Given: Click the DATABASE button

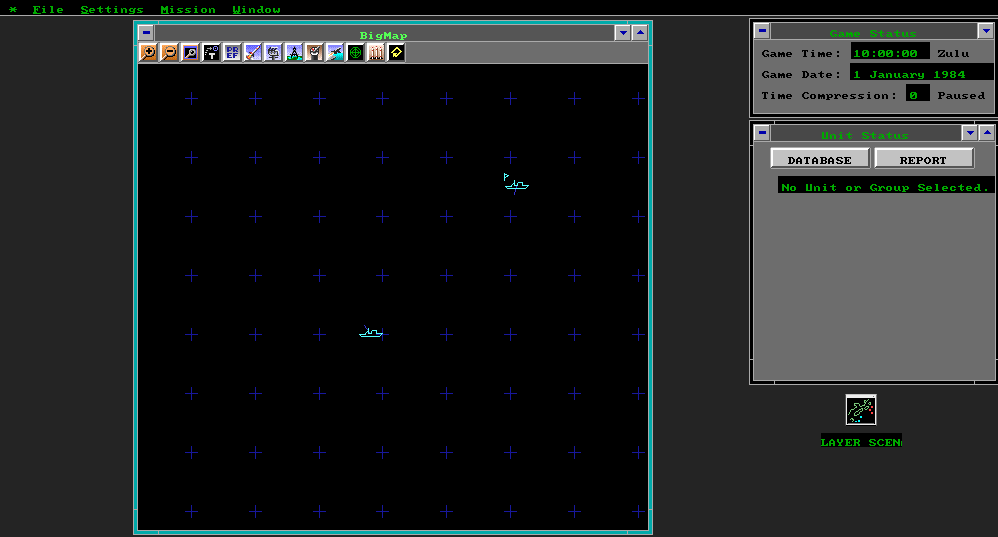Looking at the screenshot, I should (x=820, y=158).
